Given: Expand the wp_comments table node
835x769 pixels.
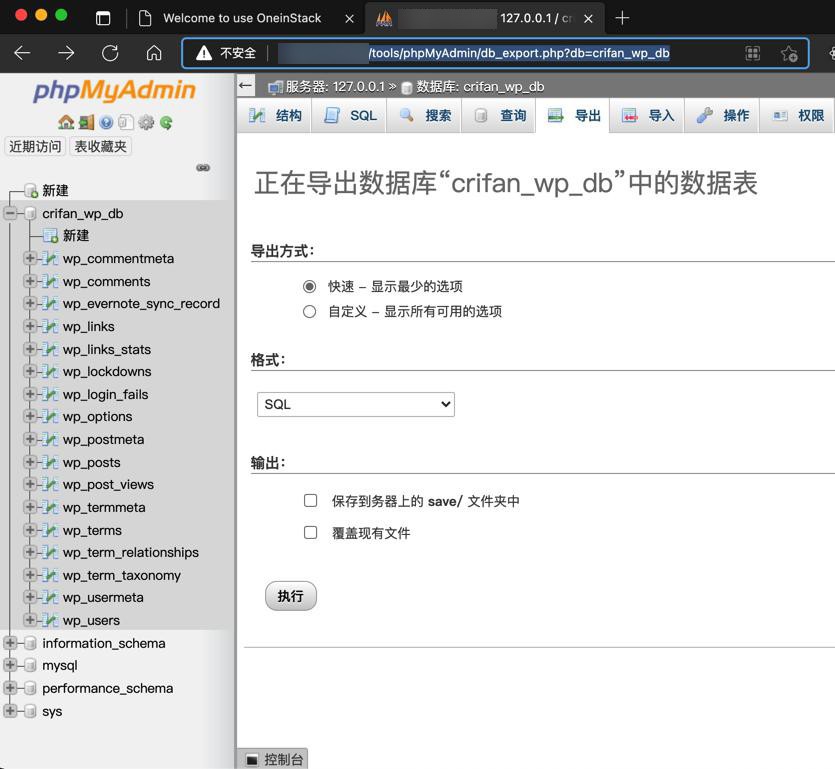Looking at the screenshot, I should click(30, 281).
